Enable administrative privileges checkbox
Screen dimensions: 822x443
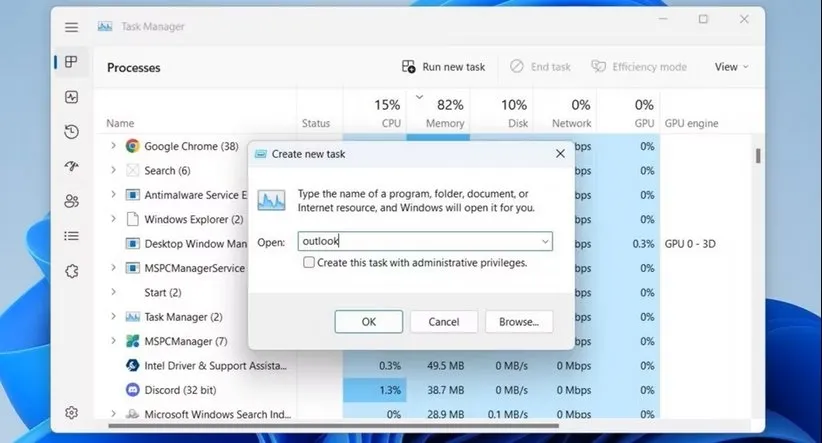tap(309, 262)
